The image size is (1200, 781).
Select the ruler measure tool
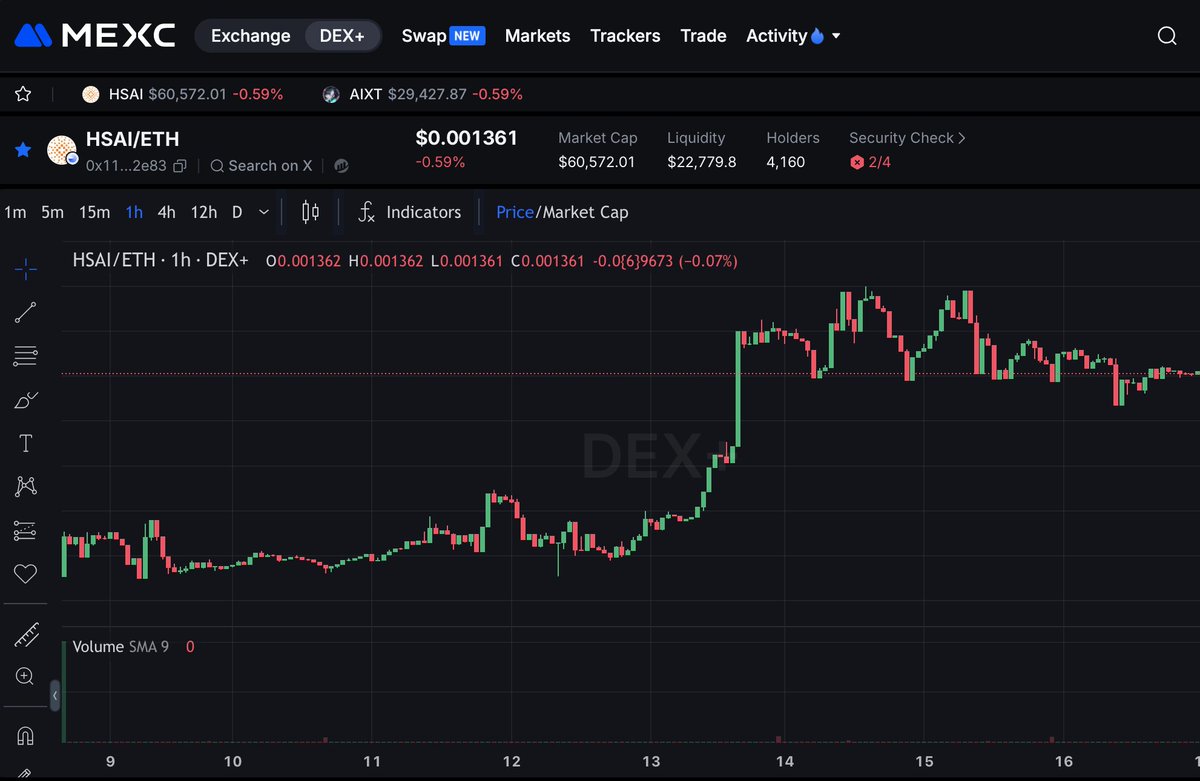pyautogui.click(x=26, y=633)
